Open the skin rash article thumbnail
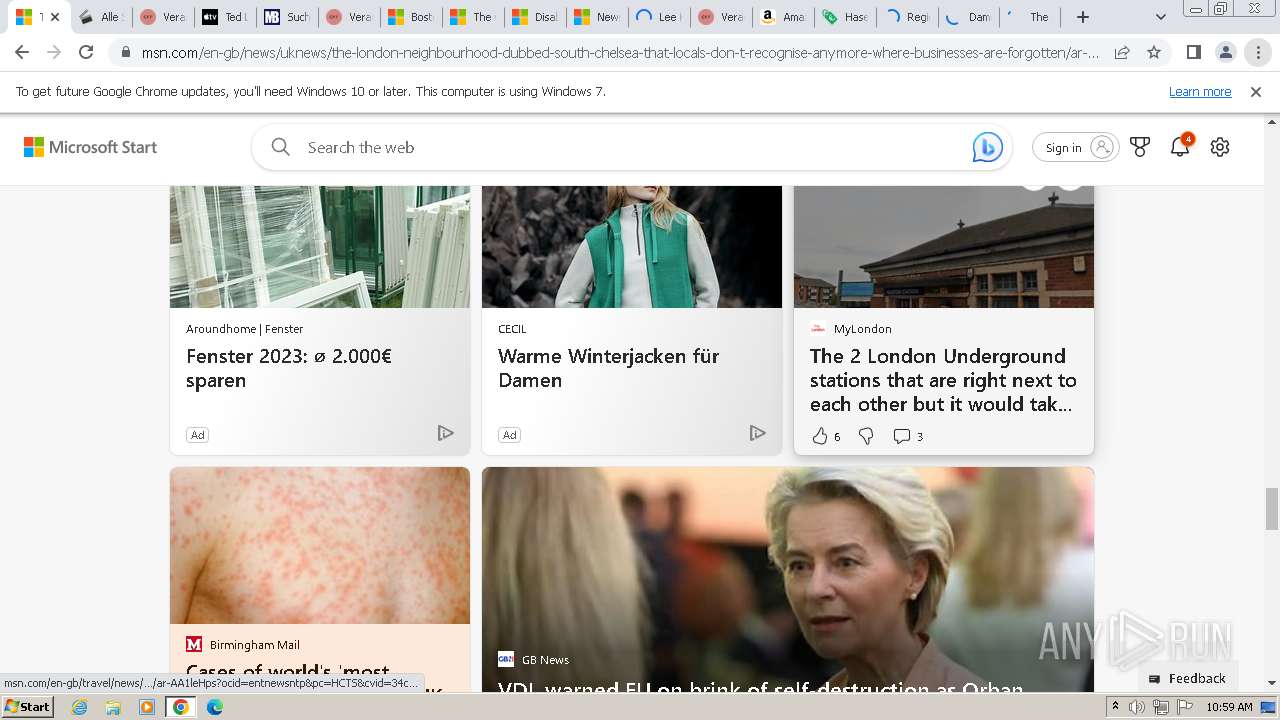 pyautogui.click(x=320, y=545)
